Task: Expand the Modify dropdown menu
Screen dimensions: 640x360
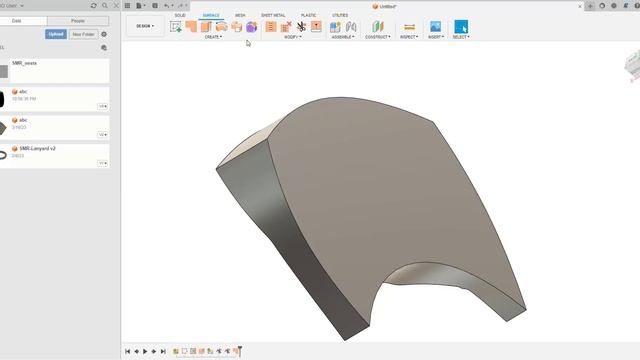Action: (293, 37)
